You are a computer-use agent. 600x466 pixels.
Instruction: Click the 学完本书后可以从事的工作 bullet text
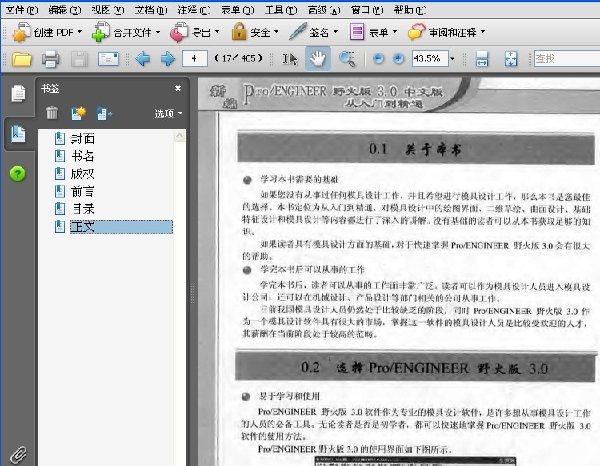(x=312, y=269)
